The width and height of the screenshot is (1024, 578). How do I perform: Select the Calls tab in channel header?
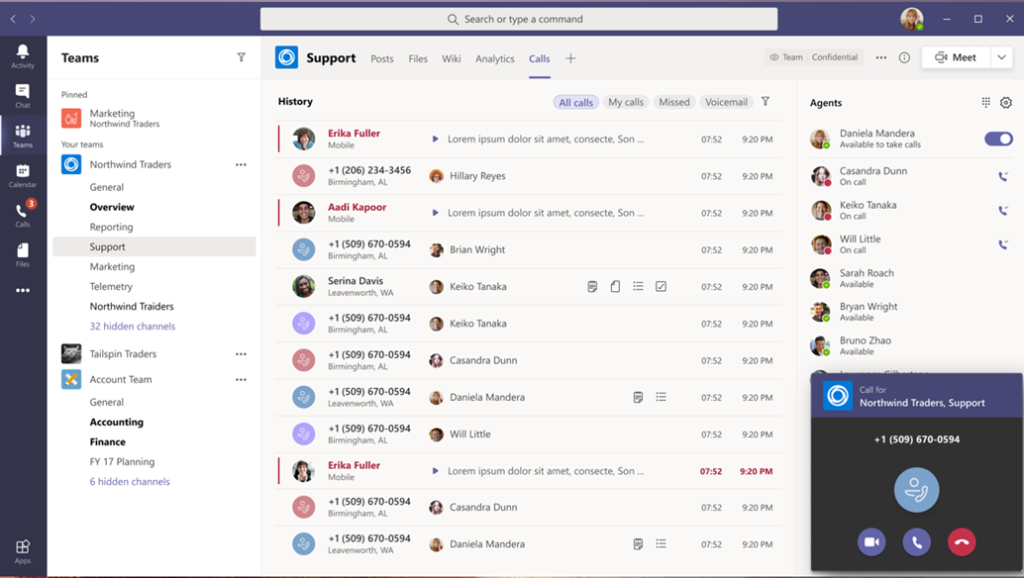[x=539, y=59]
